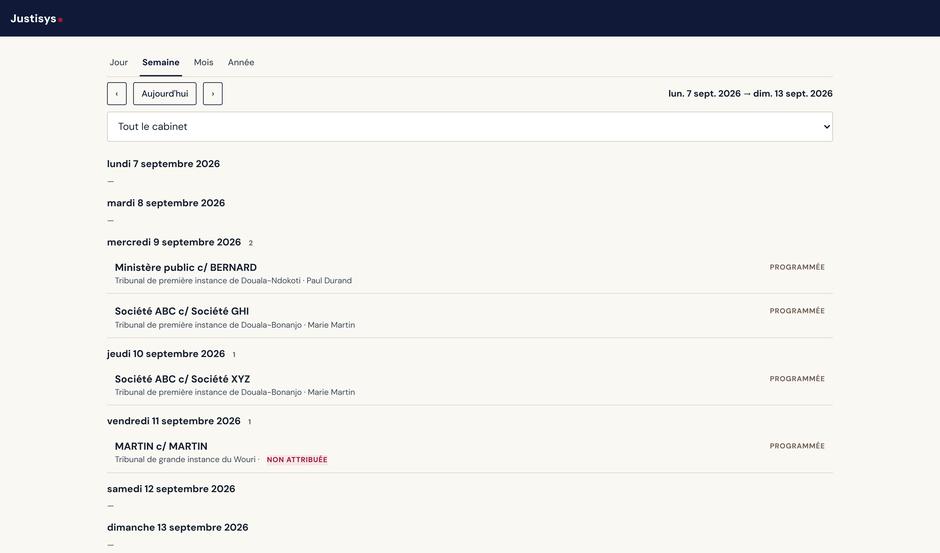Switch to the Jour tab
Viewport: 940px width, 553px height.
pos(118,62)
